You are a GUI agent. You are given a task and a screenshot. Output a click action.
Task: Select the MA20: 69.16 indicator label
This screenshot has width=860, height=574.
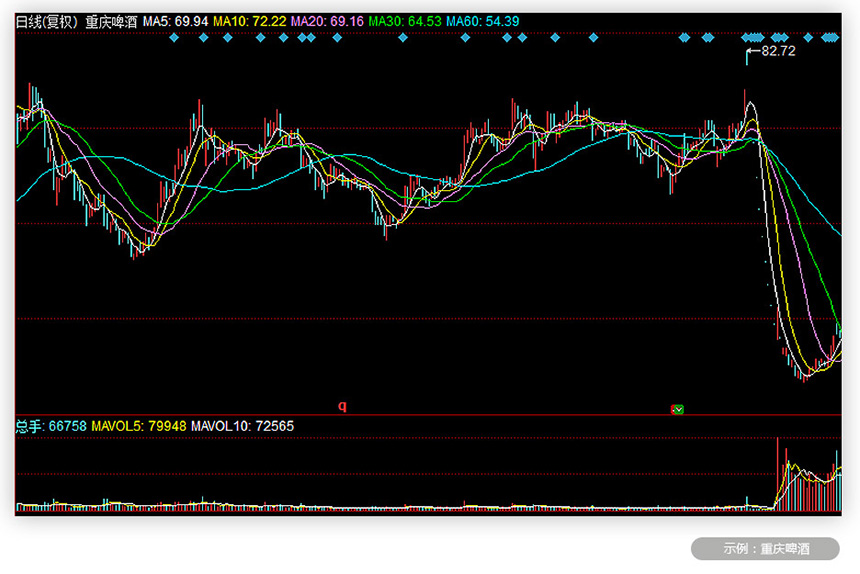point(327,21)
